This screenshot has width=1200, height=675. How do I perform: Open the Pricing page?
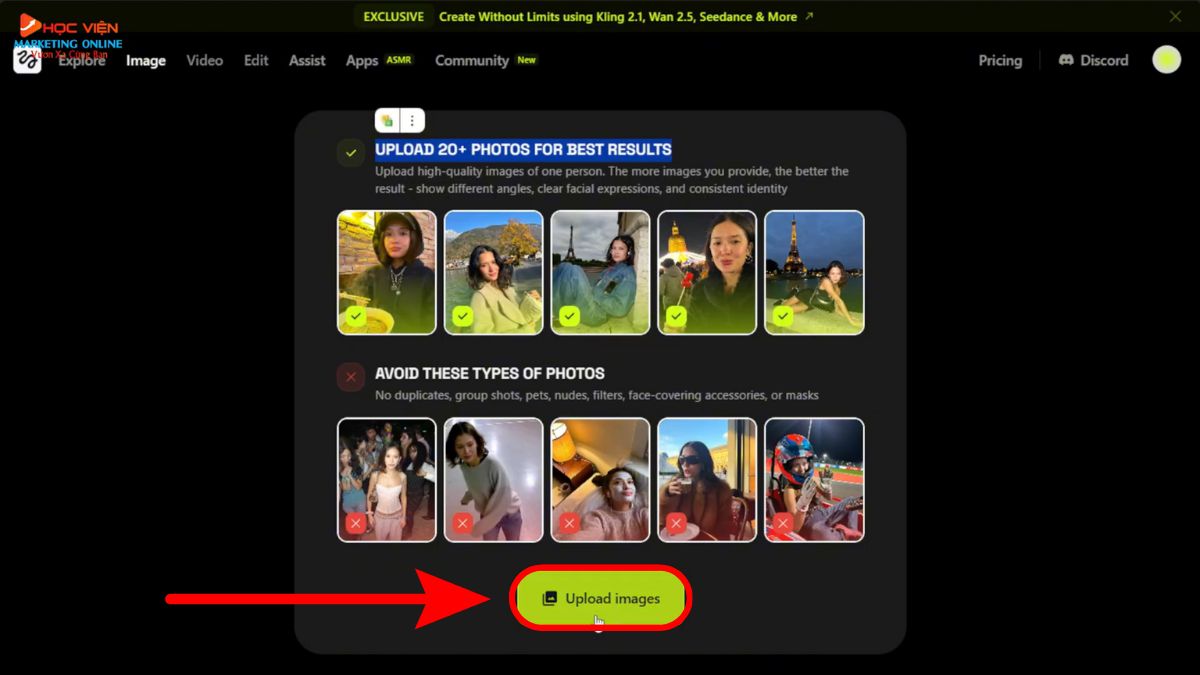(1000, 60)
